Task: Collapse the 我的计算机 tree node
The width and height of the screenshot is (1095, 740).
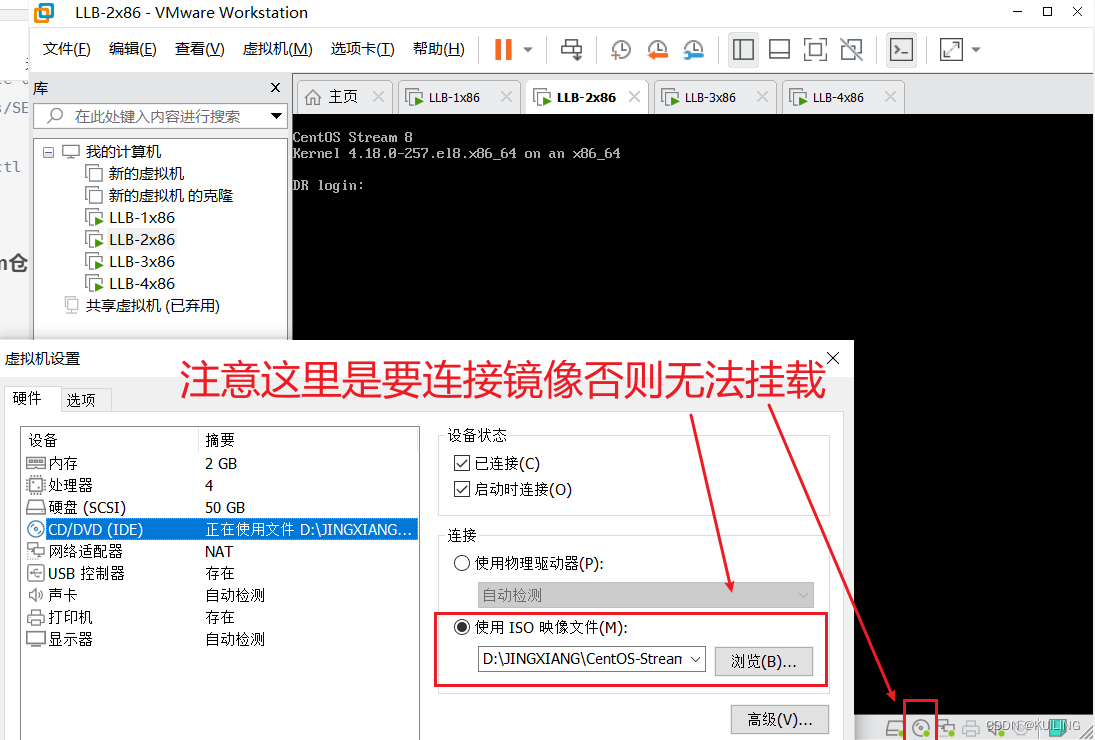Action: coord(48,151)
